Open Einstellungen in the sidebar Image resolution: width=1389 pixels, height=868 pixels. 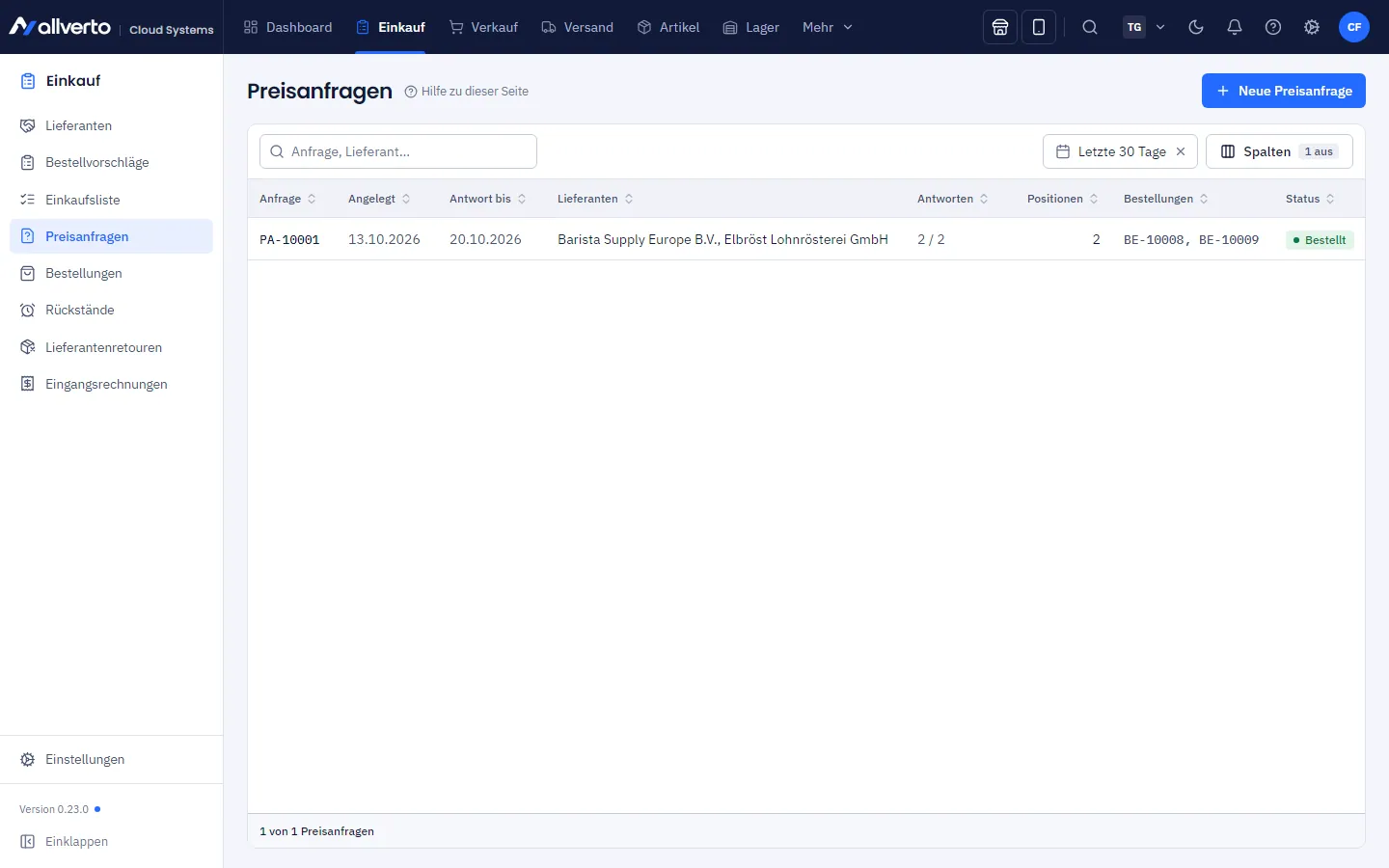111,759
